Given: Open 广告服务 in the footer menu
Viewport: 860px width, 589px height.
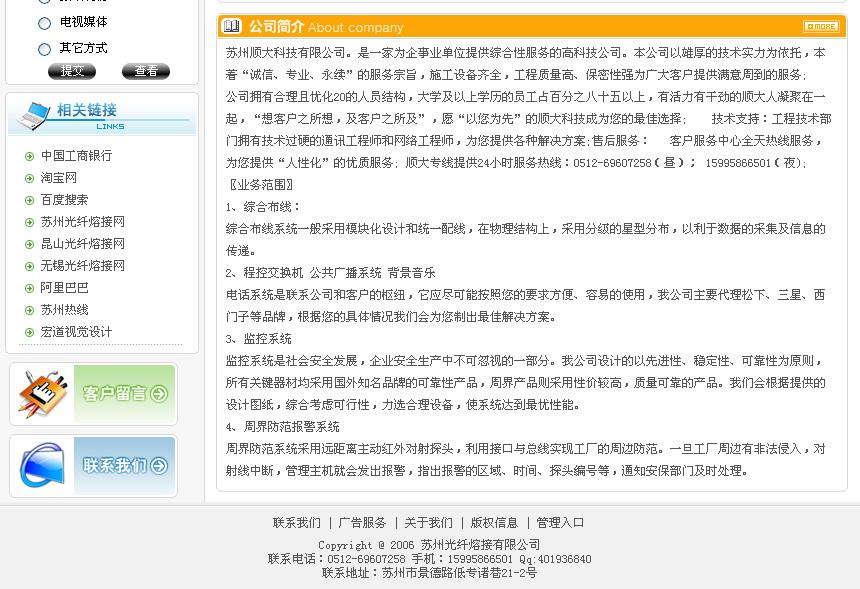Looking at the screenshot, I should pyautogui.click(x=363, y=523).
